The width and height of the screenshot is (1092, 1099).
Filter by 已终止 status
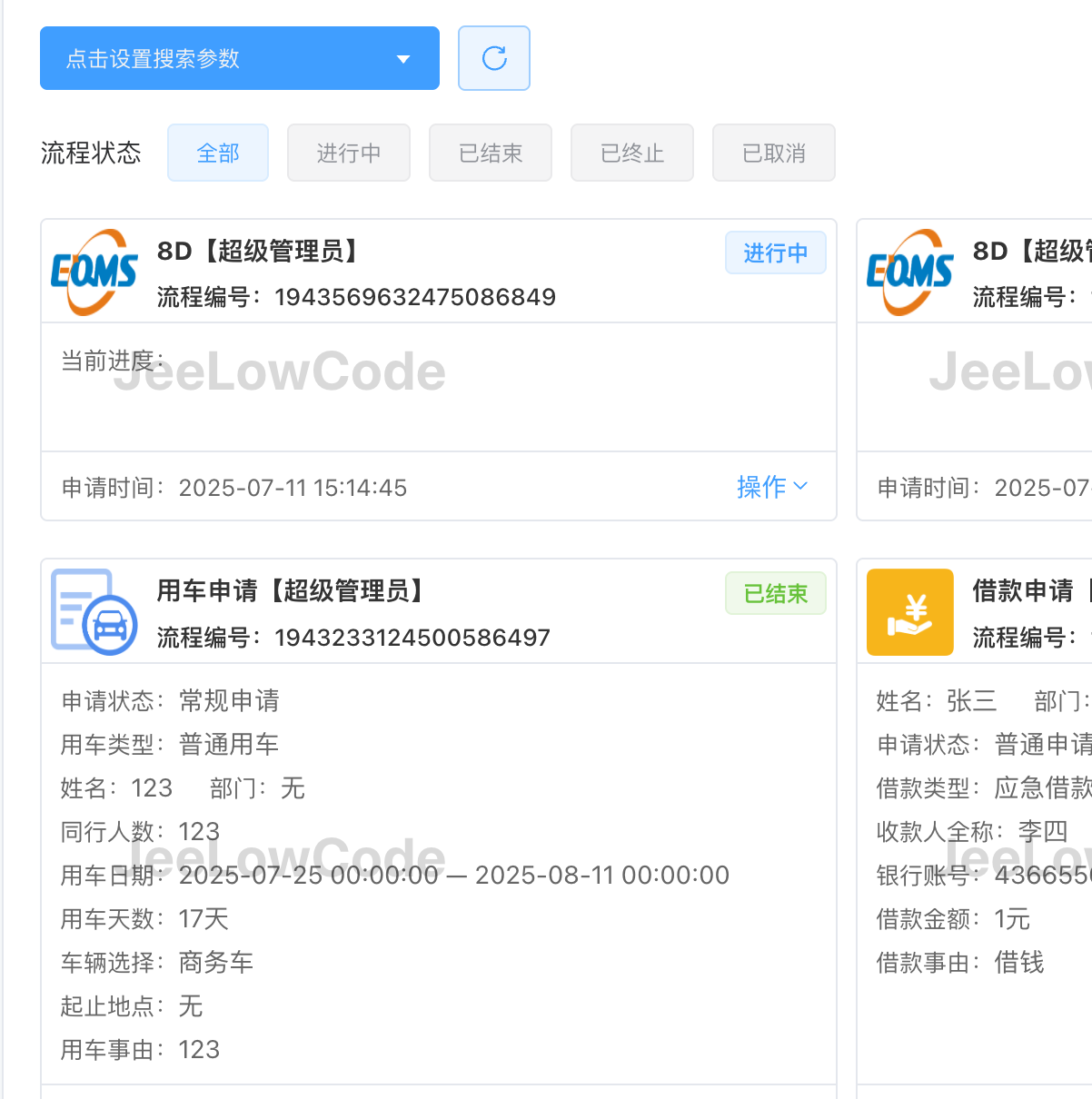click(x=632, y=153)
